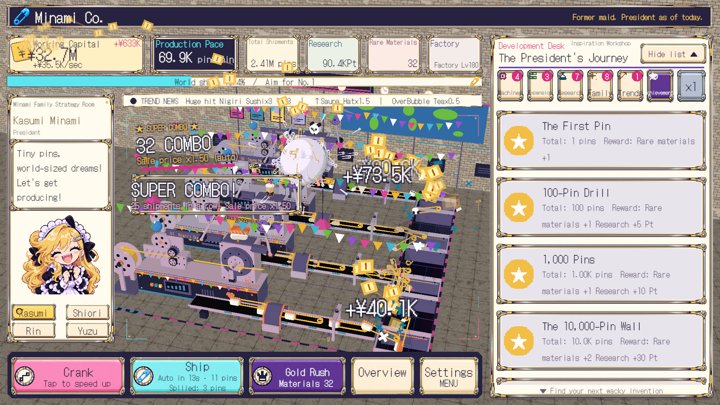This screenshot has width=720, height=405.
Task: Click the World share progress bar
Action: (244, 82)
